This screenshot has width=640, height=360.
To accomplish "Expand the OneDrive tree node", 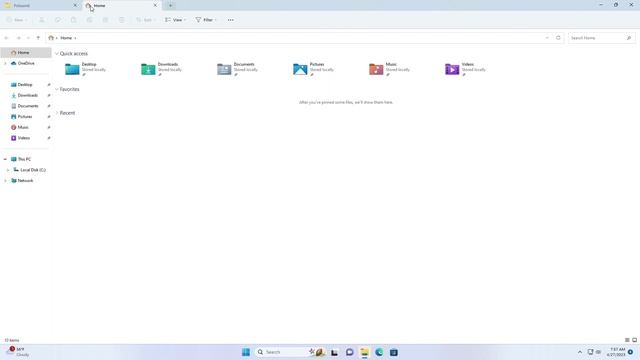I will pyautogui.click(x=5, y=63).
